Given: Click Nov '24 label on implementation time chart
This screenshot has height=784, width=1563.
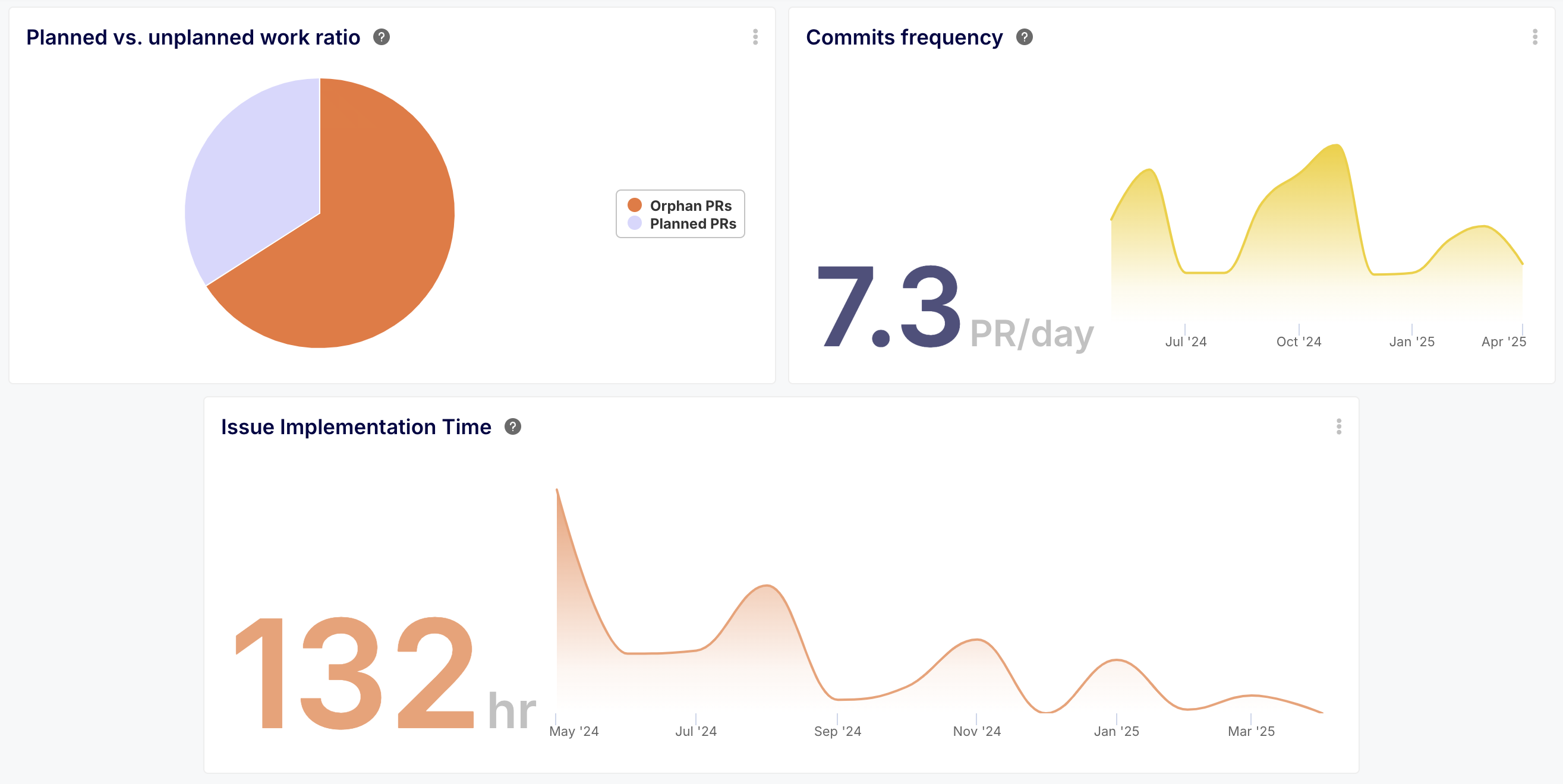Looking at the screenshot, I should pos(977,731).
